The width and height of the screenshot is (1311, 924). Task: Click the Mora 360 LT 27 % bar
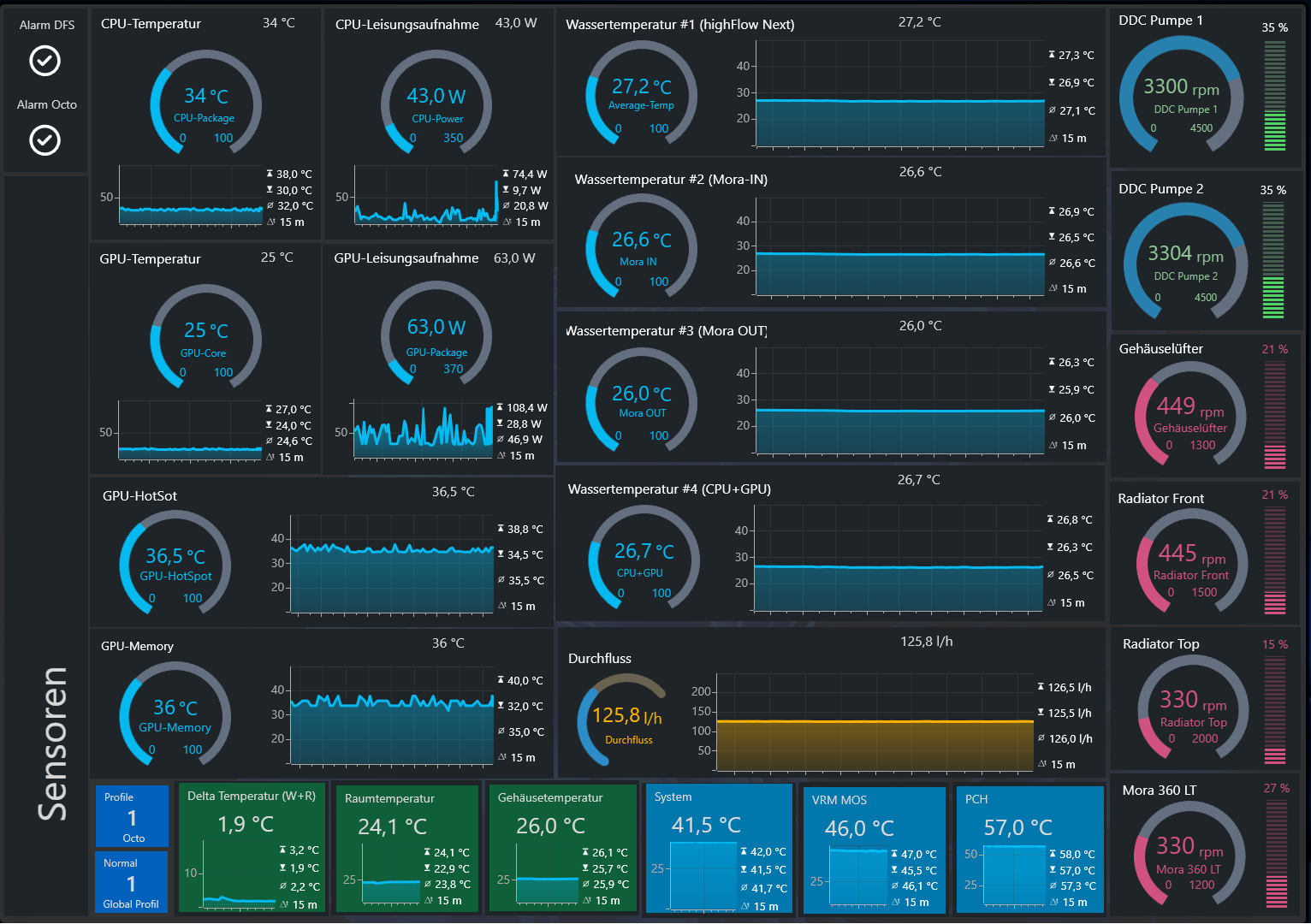point(1277,855)
